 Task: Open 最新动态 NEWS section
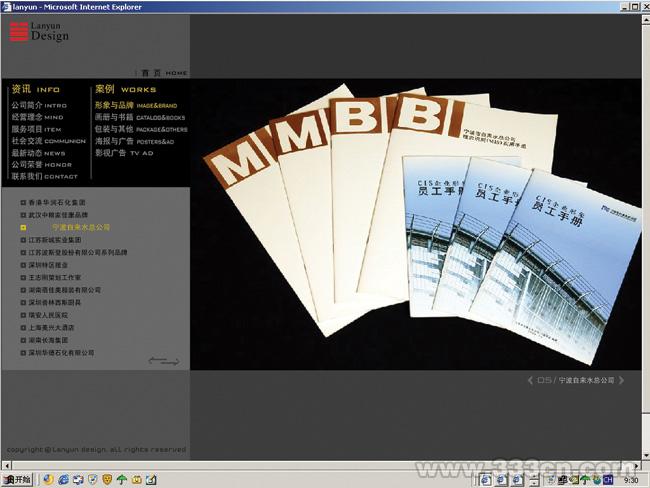click(x=39, y=153)
